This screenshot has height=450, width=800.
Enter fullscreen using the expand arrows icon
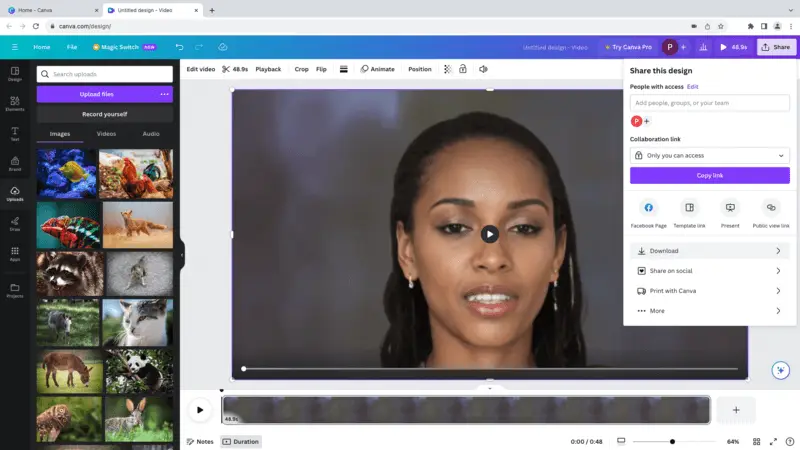(x=772, y=441)
